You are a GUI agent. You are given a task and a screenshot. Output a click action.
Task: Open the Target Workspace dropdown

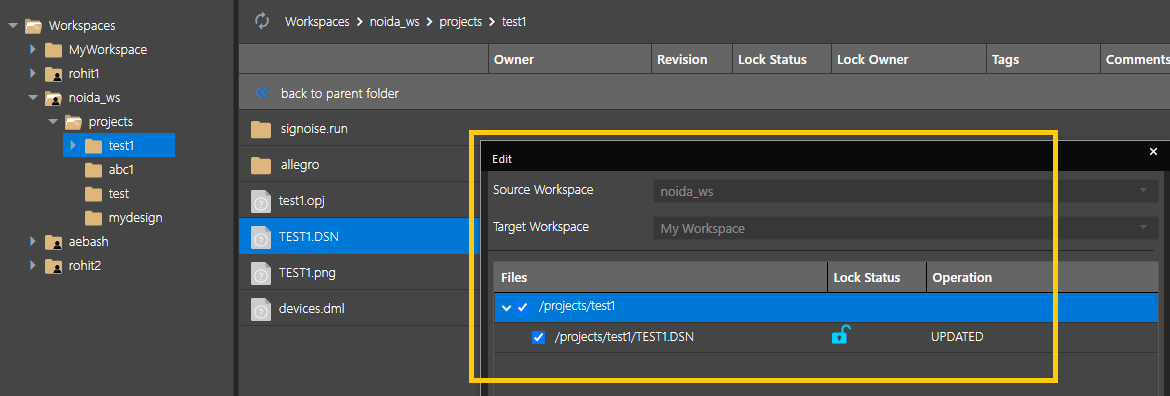click(904, 228)
